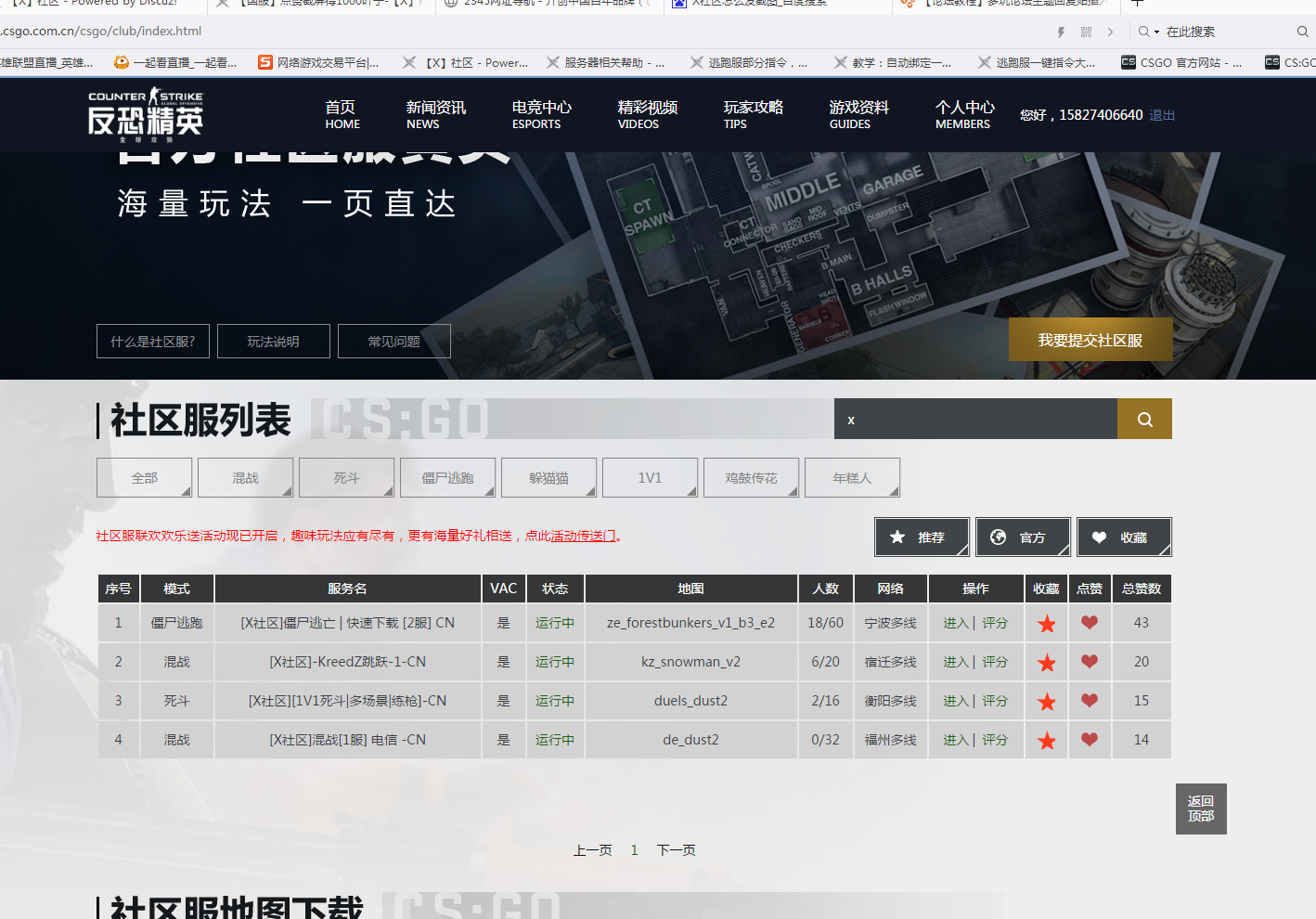This screenshot has width=1316, height=919.
Task: Click favorite star for server row 1
Action: 1046,624
